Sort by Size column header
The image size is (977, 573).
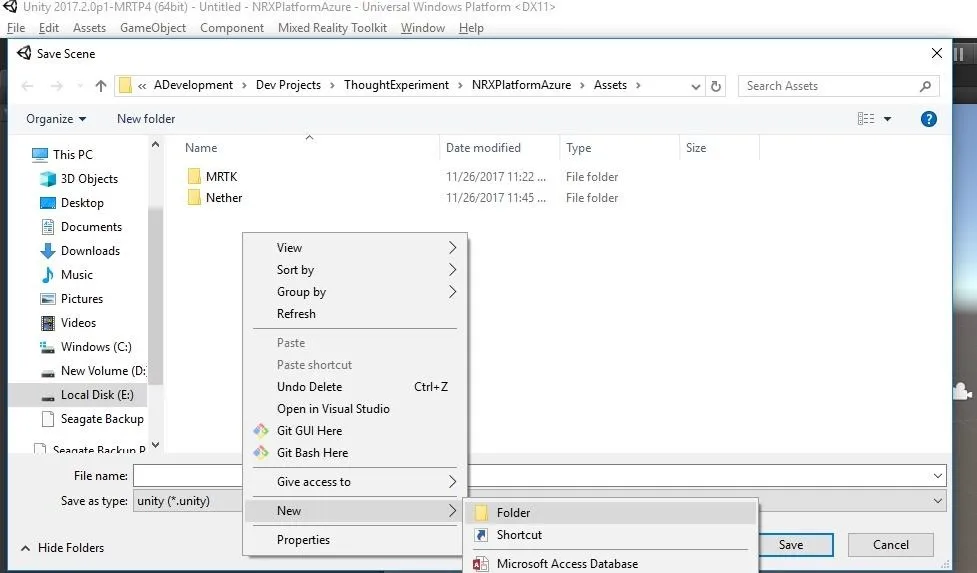click(x=696, y=148)
